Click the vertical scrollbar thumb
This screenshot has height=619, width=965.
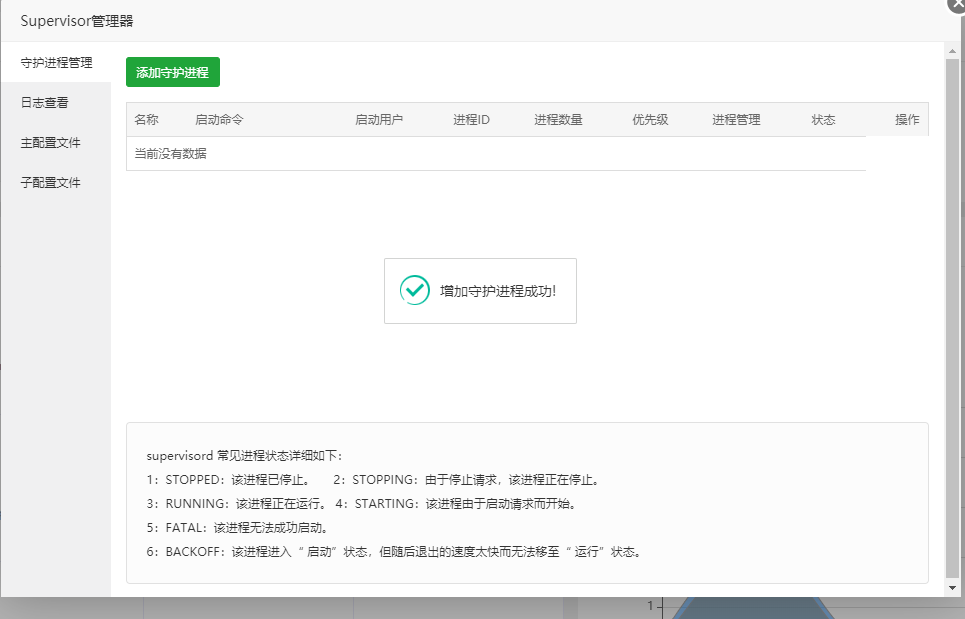tap(952, 318)
